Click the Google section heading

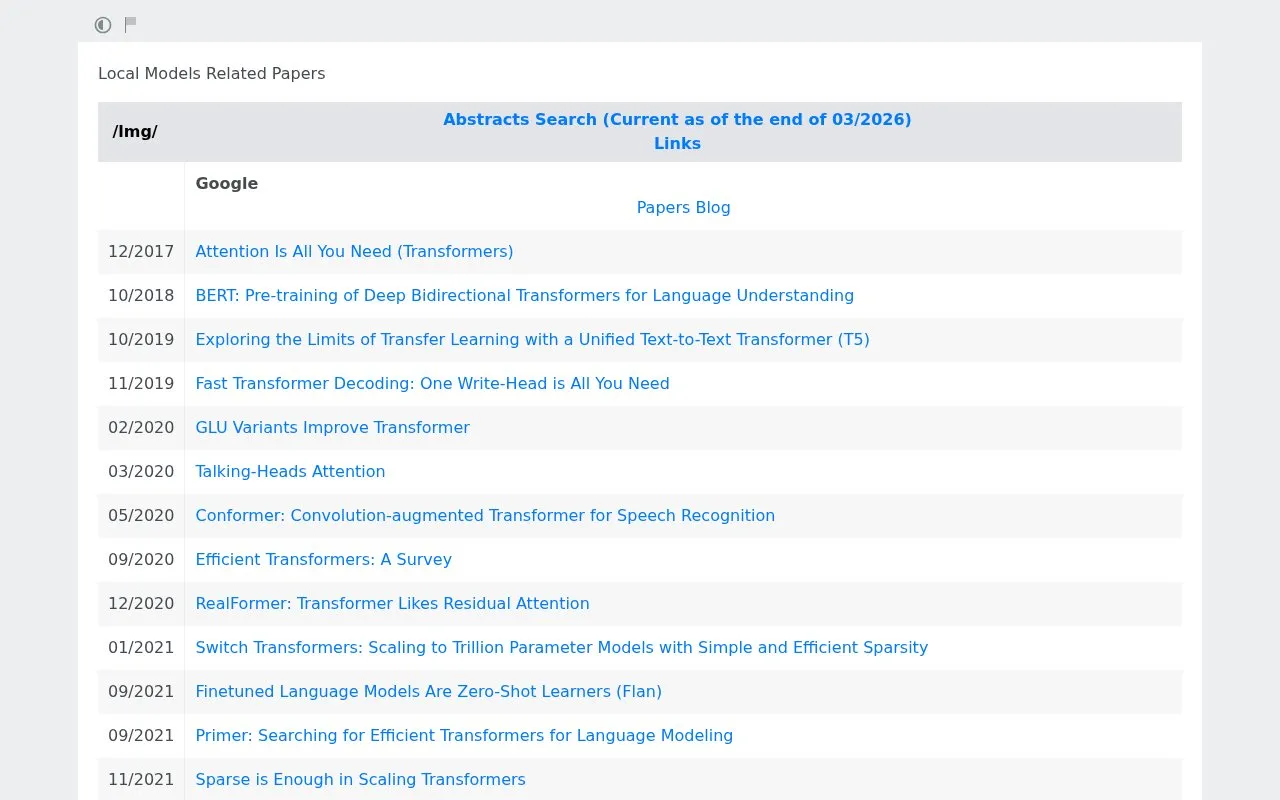click(227, 183)
